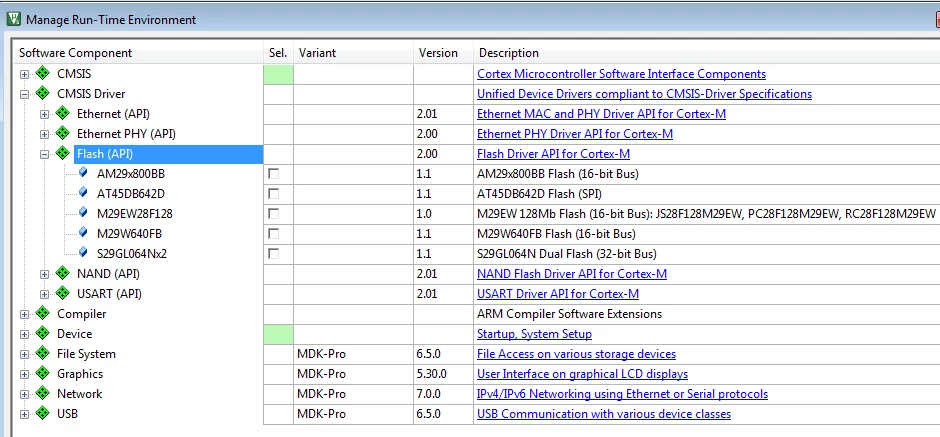Click the blue component icon for AT45DB642D

tap(83, 193)
